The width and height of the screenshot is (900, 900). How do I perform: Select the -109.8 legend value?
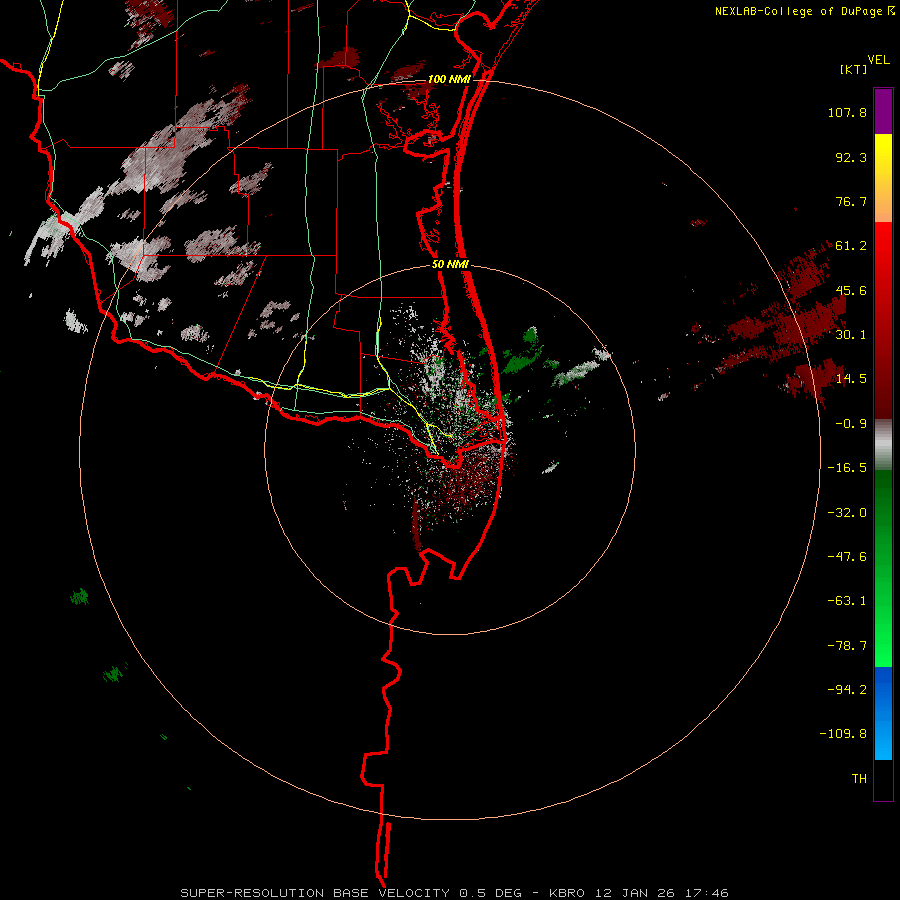843,734
